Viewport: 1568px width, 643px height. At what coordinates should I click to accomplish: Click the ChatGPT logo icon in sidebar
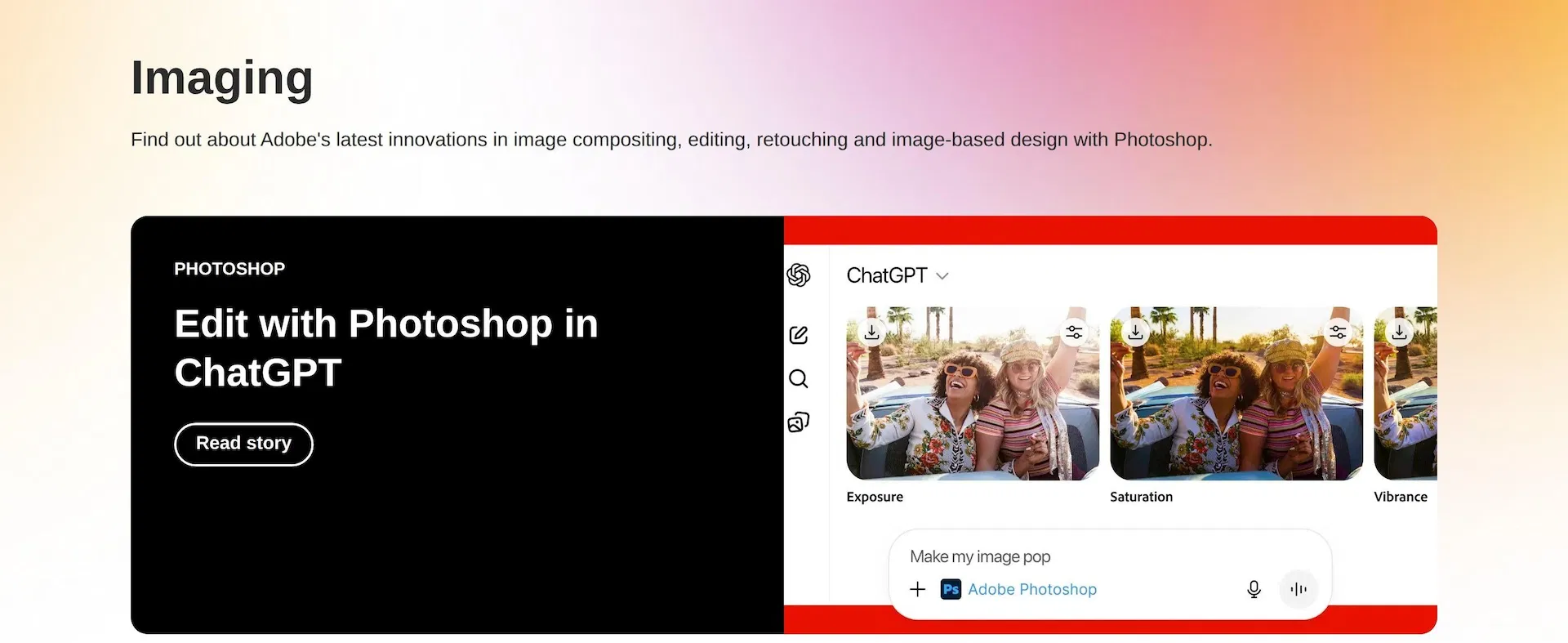799,275
